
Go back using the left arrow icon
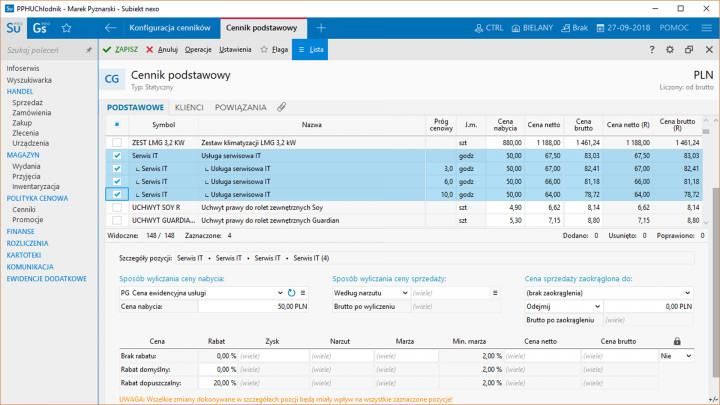point(110,28)
